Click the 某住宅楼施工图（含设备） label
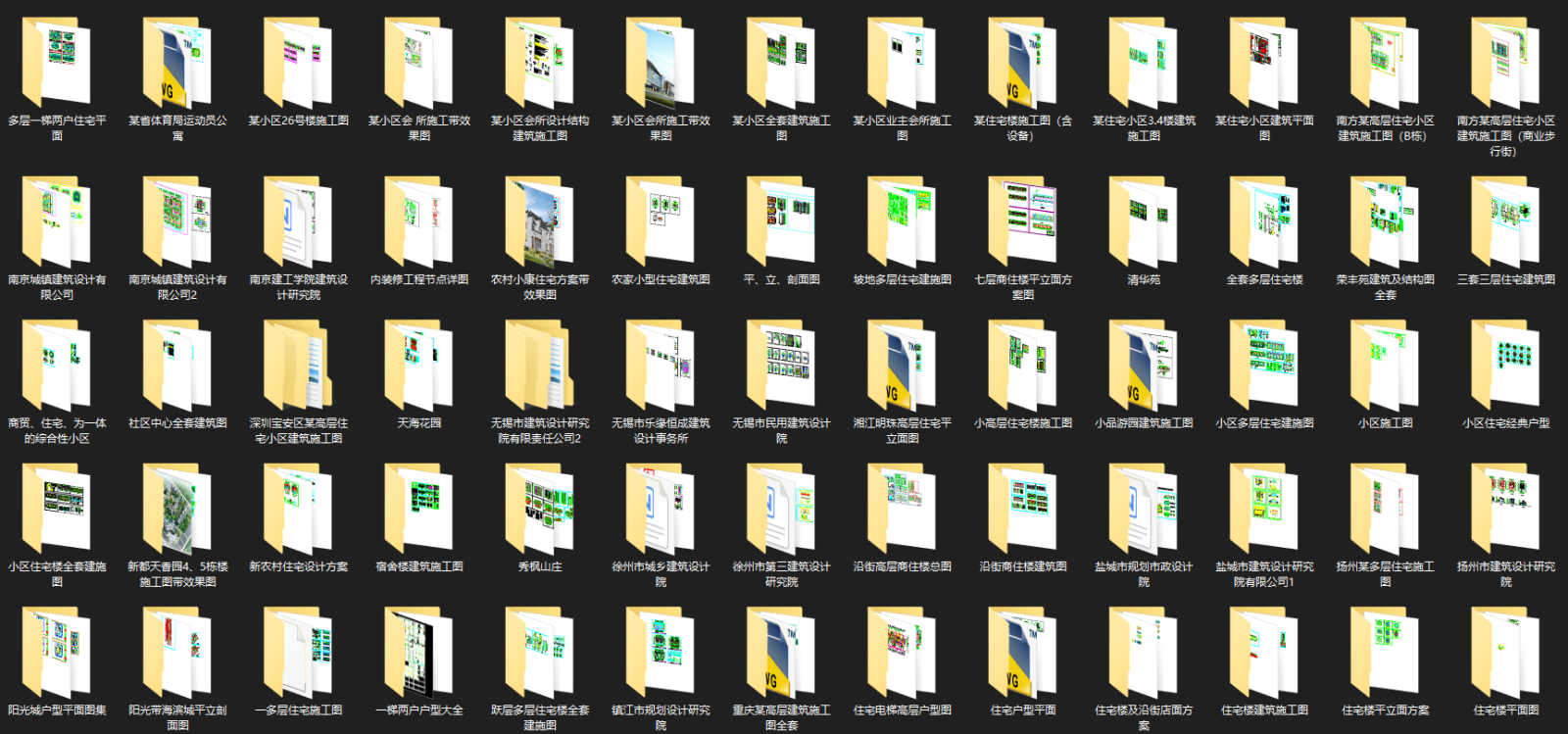Screen dimensions: 1568x734 1022,128
